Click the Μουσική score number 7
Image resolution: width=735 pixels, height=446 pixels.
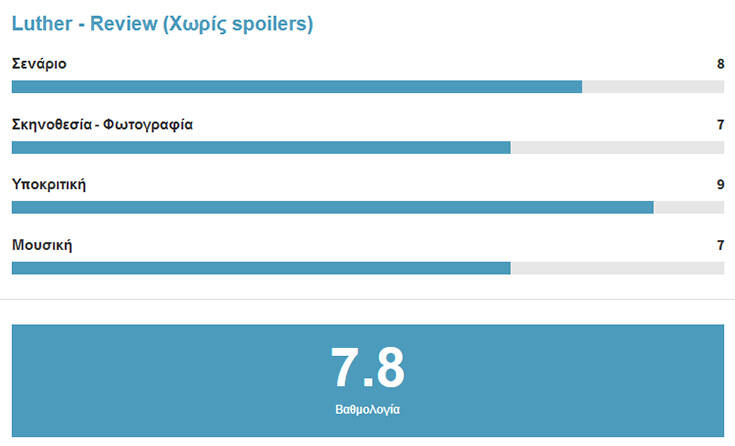click(x=720, y=245)
